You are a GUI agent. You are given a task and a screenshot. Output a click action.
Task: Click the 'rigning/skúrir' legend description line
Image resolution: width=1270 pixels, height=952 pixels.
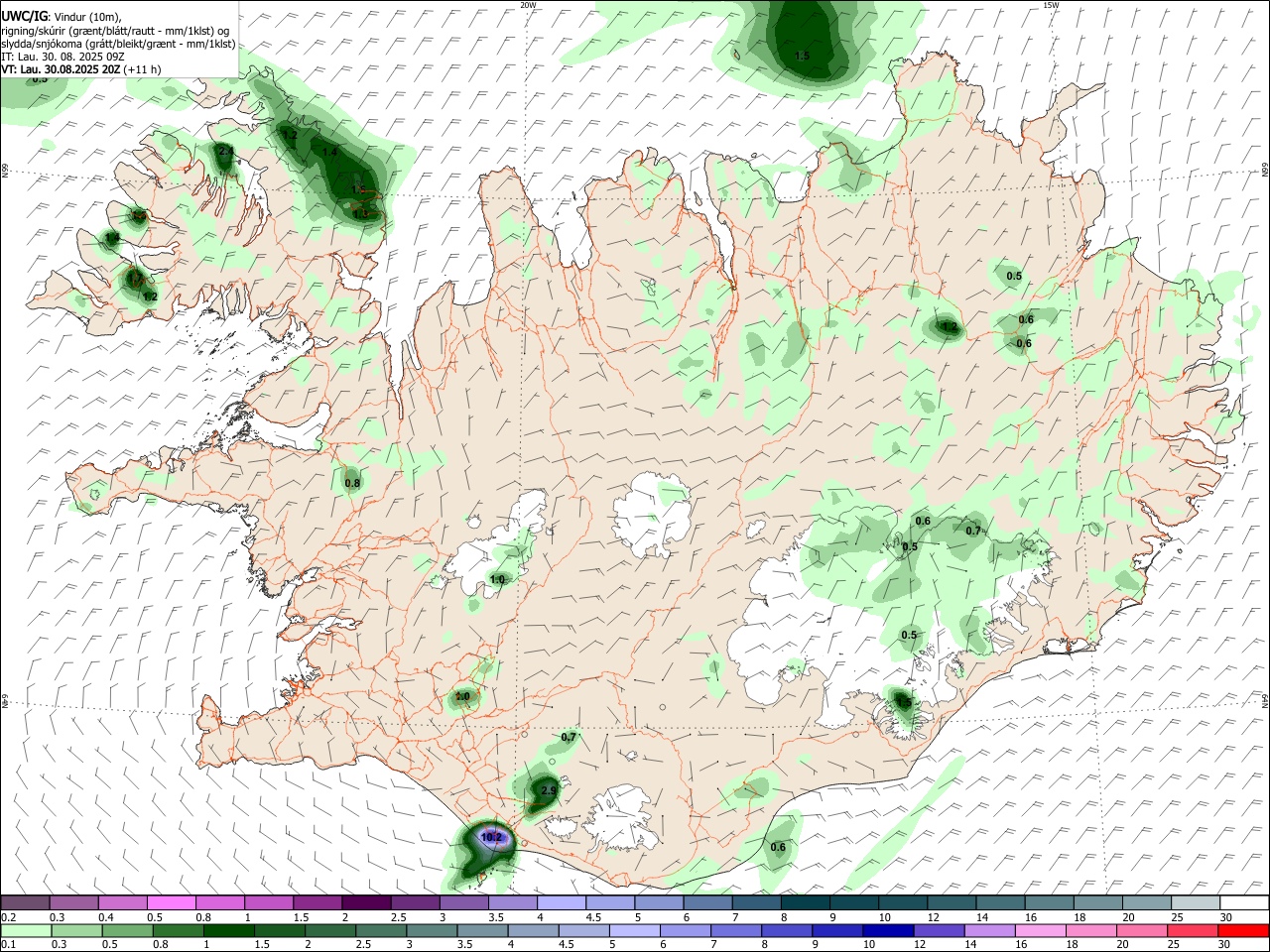coord(115,30)
